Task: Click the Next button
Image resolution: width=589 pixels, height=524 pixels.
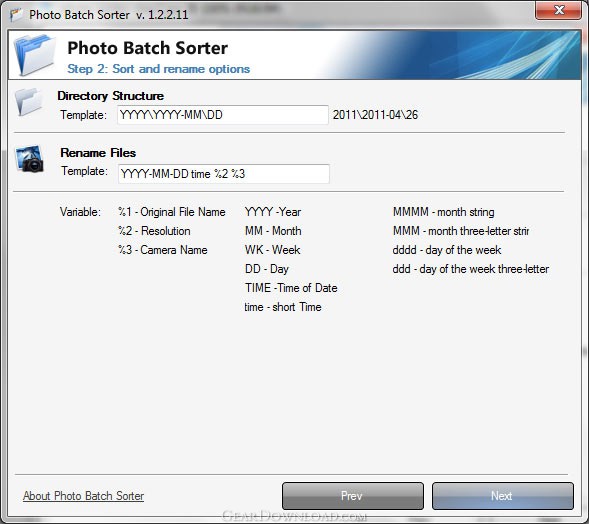Action: tap(503, 496)
